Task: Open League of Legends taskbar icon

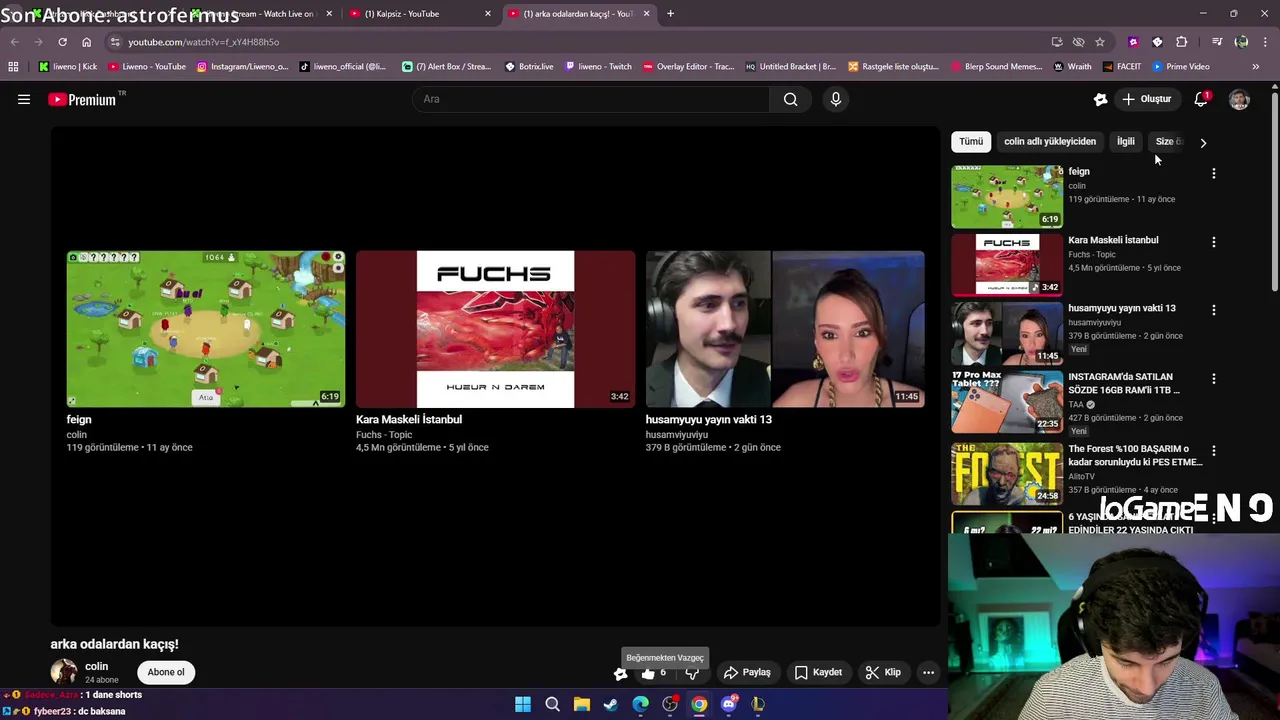Action: 758,704
